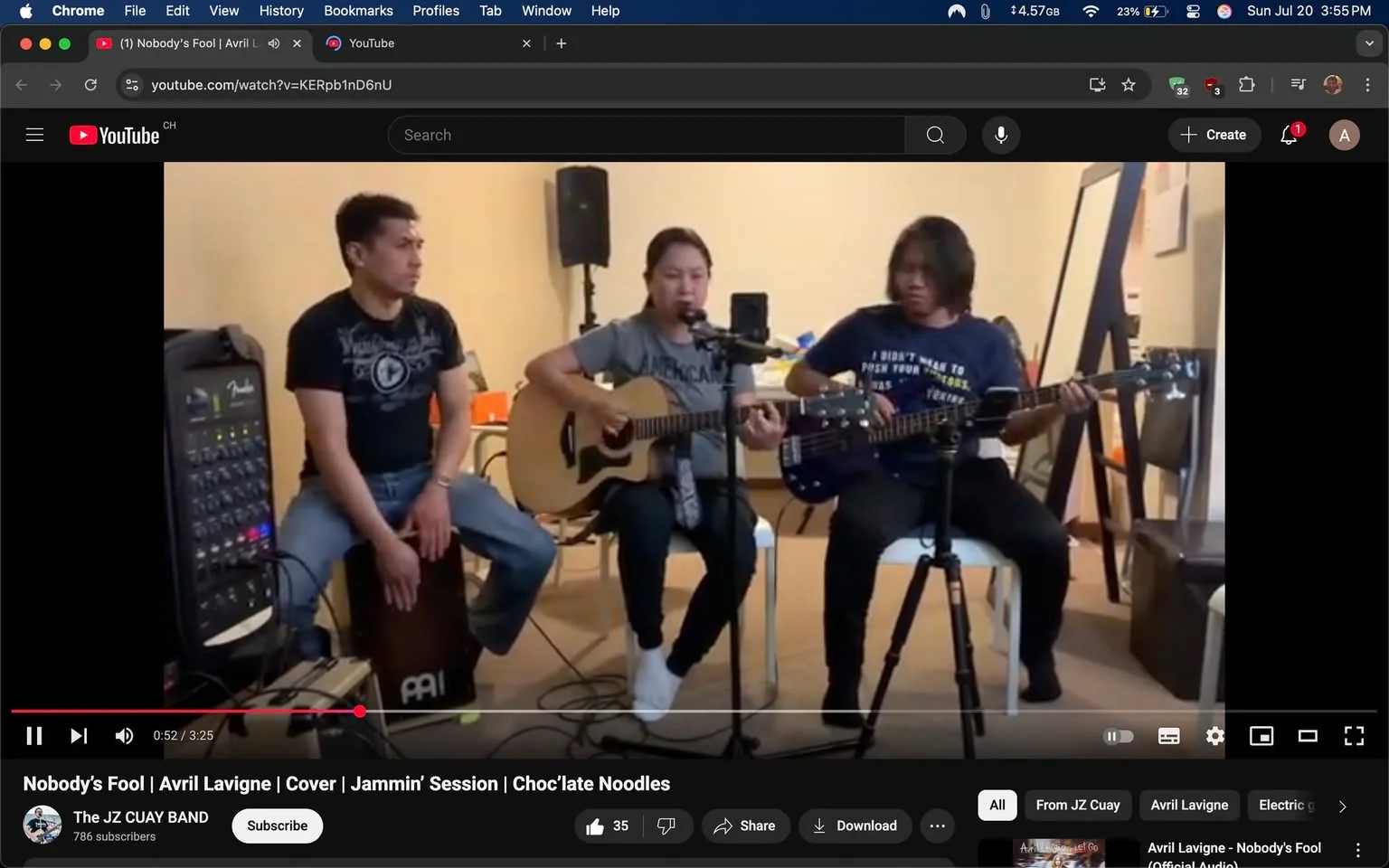This screenshot has height=868, width=1389.
Task: Mute the video volume speaker icon
Action: point(125,735)
